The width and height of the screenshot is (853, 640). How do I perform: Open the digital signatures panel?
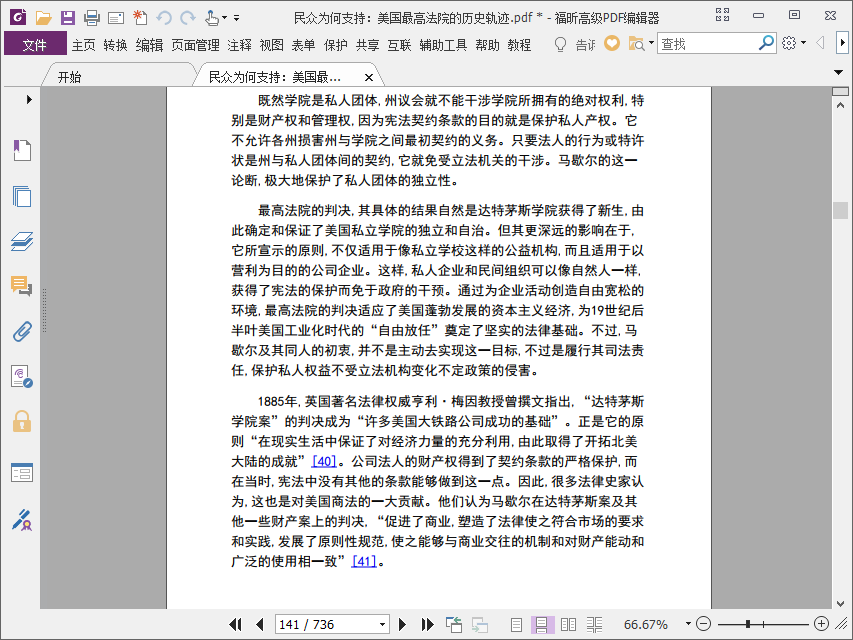[x=22, y=376]
